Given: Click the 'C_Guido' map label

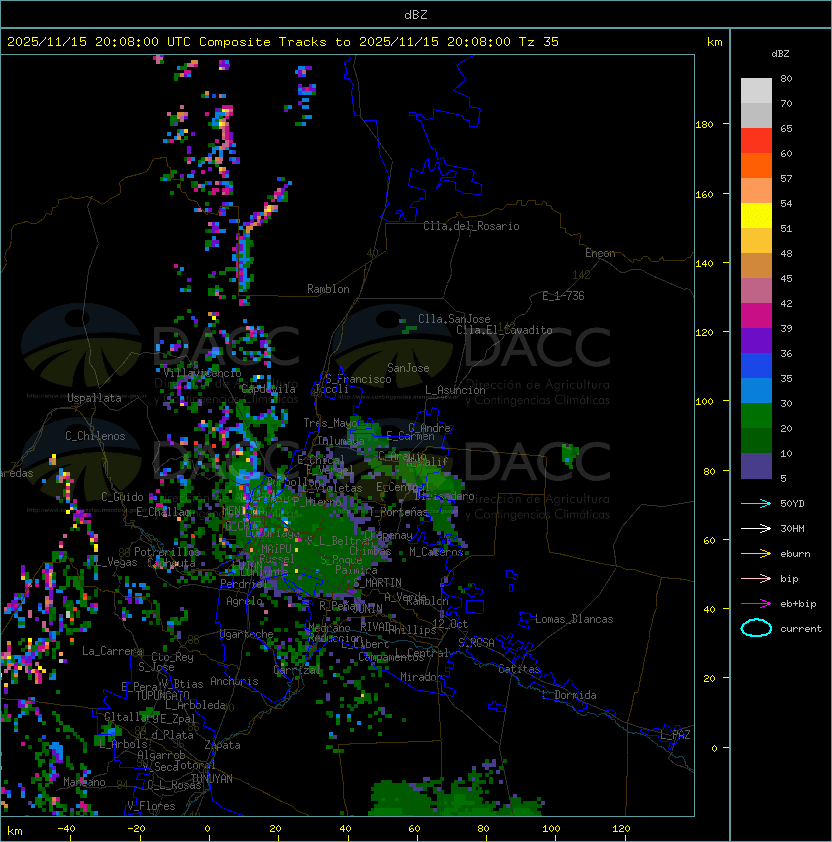Looking at the screenshot, I should coord(122,497).
